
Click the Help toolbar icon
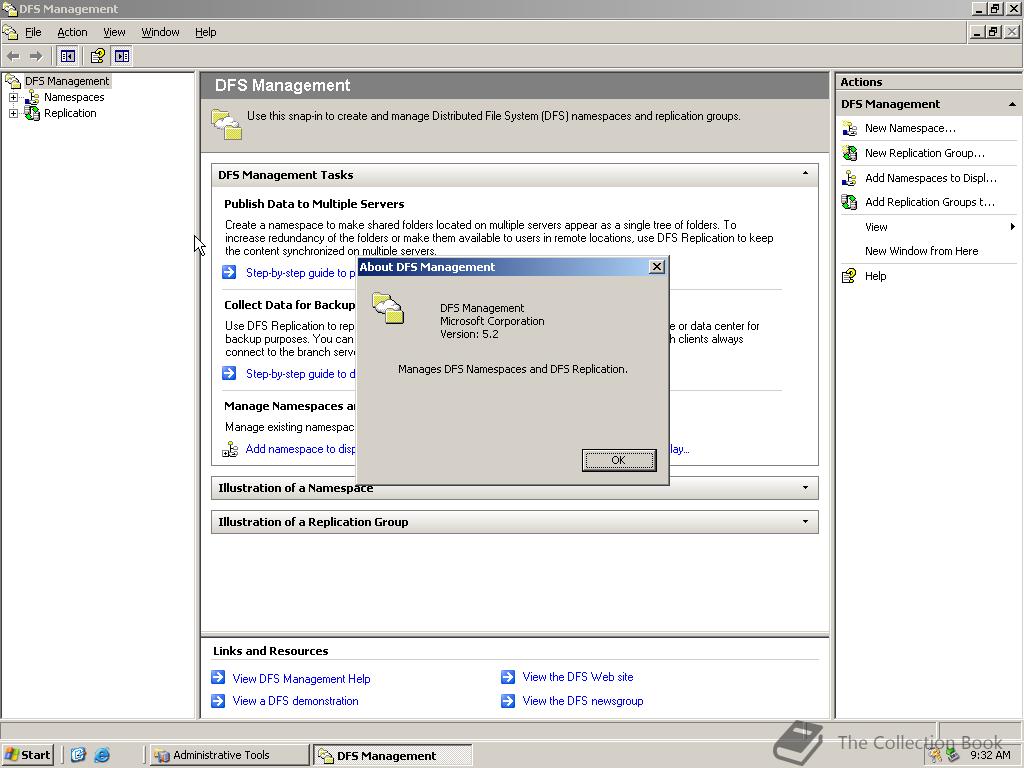[x=97, y=56]
